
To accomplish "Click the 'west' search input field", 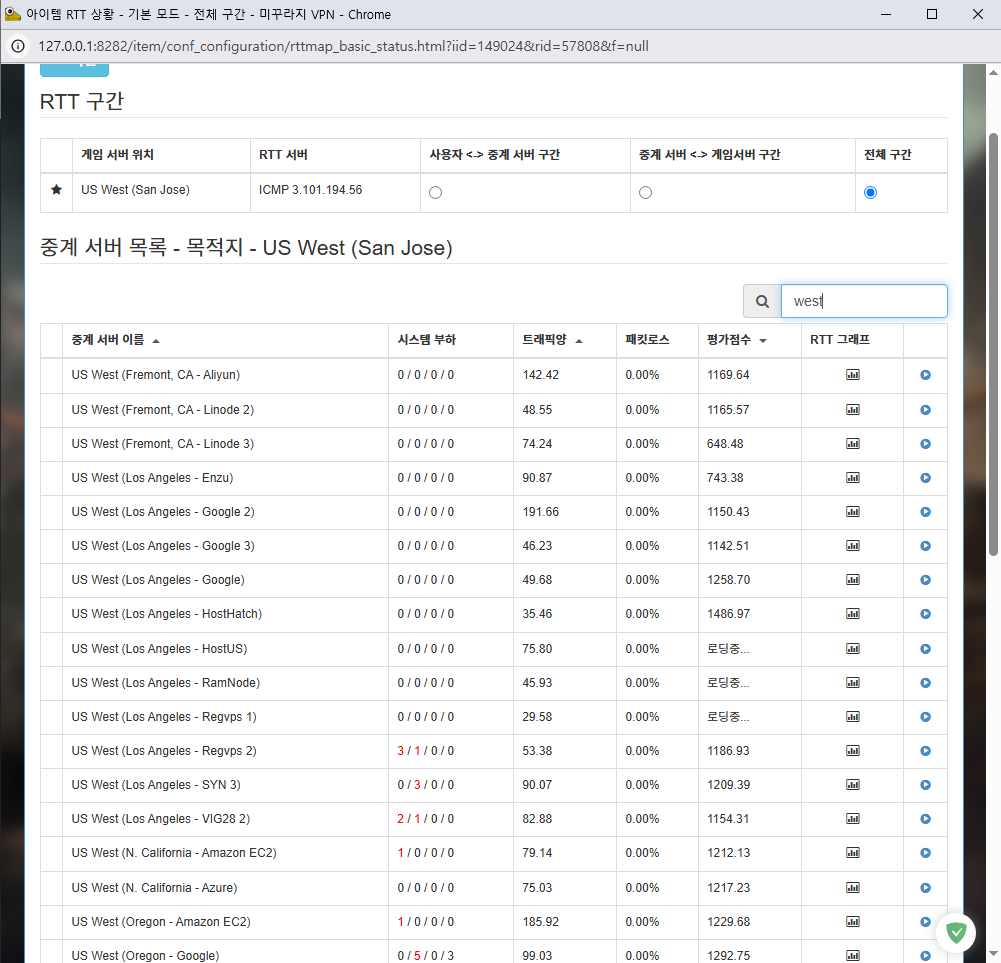I will [864, 301].
